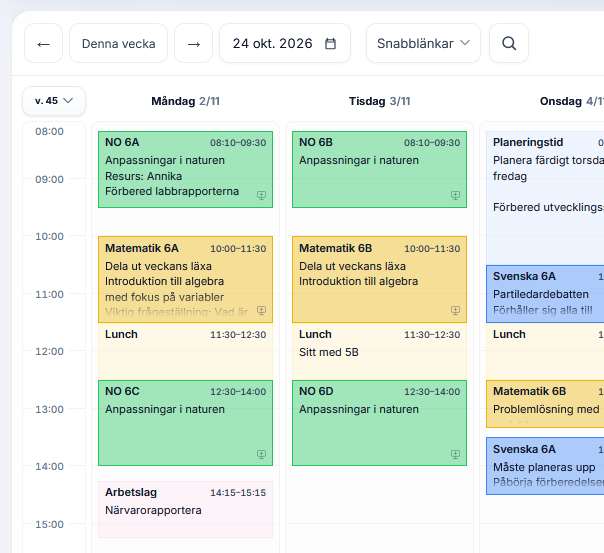604x553 pixels.
Task: Click the 12:00 time label
Action: pyautogui.click(x=49, y=352)
